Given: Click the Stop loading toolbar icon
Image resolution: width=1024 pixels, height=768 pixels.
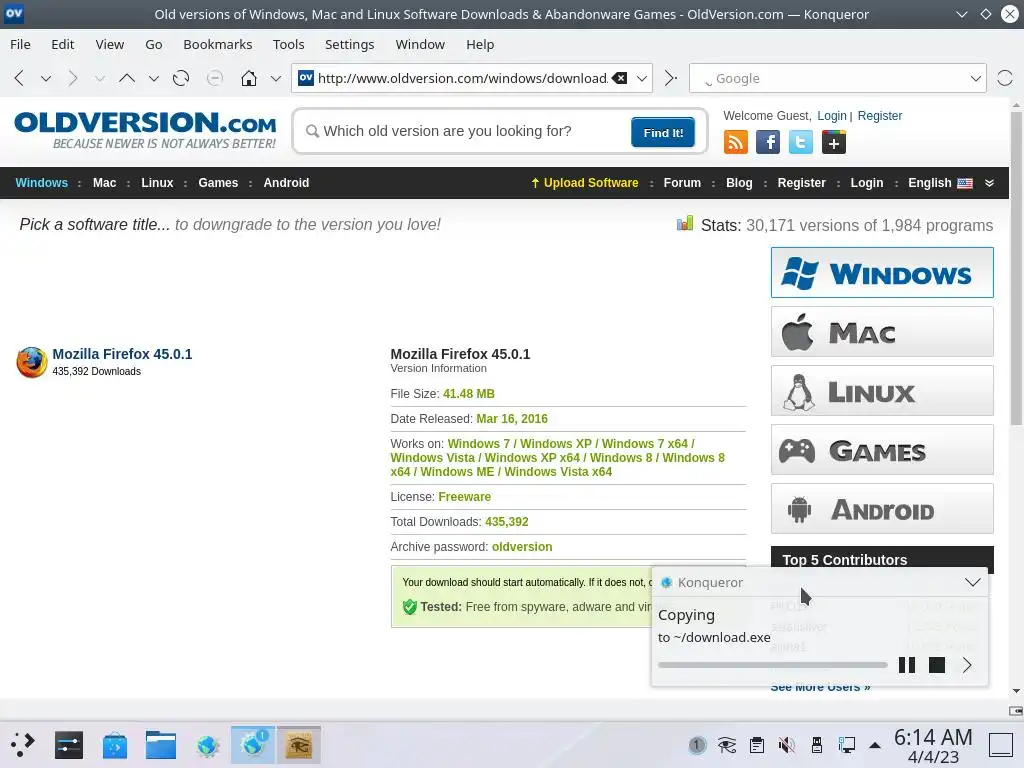Looking at the screenshot, I should point(214,78).
